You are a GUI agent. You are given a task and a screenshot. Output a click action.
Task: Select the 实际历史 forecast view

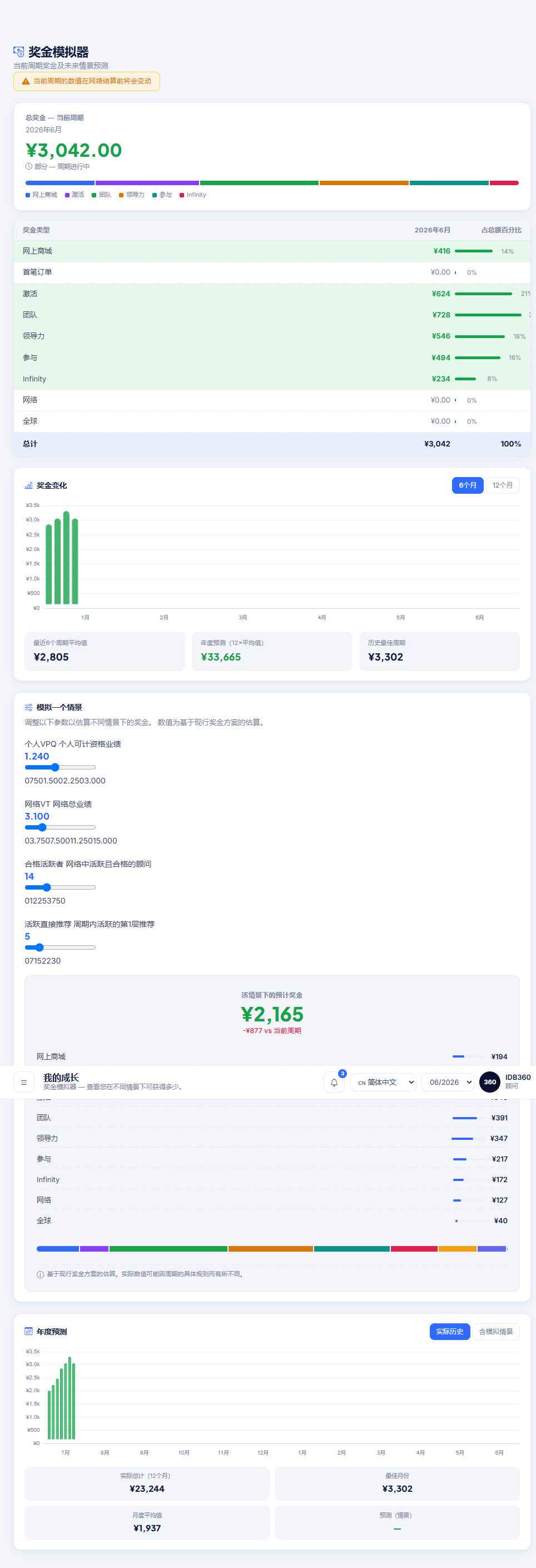450,1331
